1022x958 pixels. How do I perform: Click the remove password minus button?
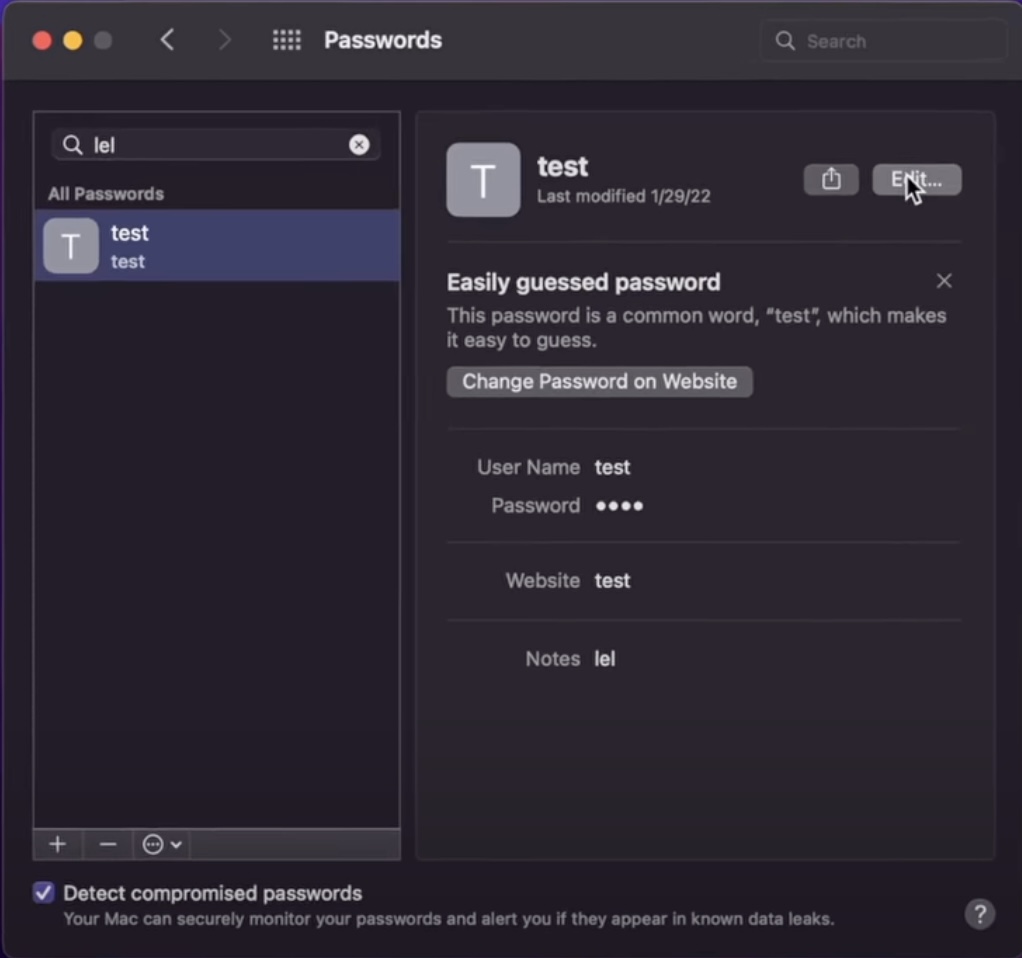click(108, 844)
